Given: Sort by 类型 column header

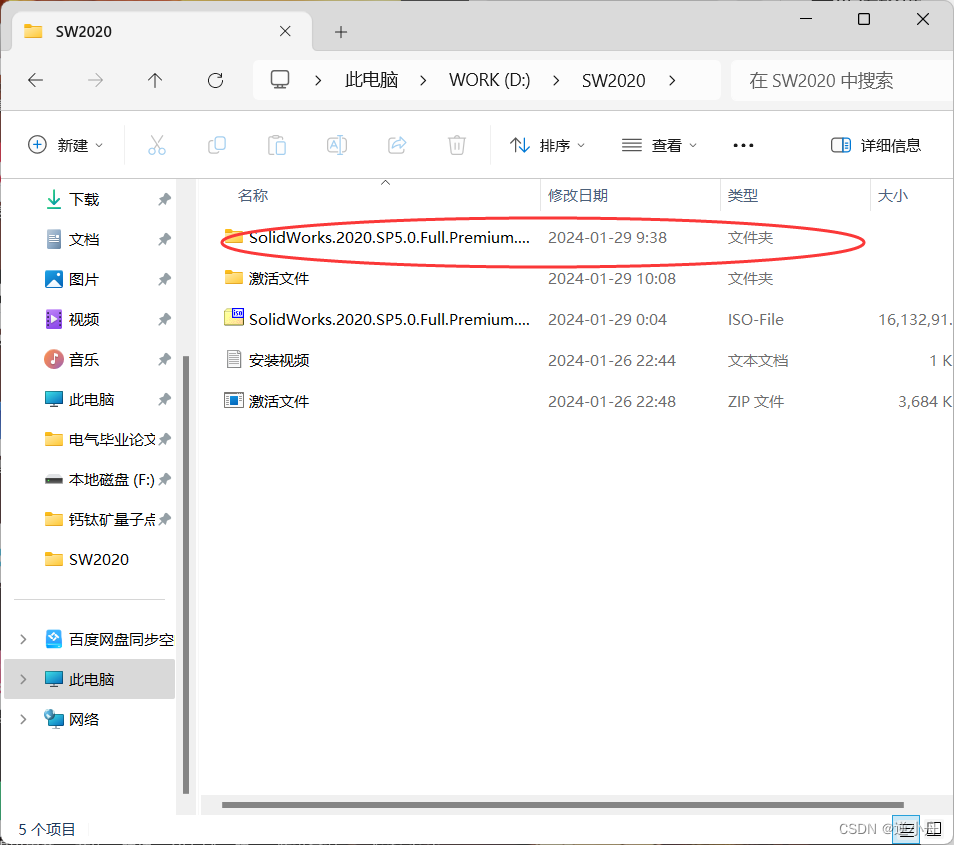Looking at the screenshot, I should pyautogui.click(x=743, y=195).
